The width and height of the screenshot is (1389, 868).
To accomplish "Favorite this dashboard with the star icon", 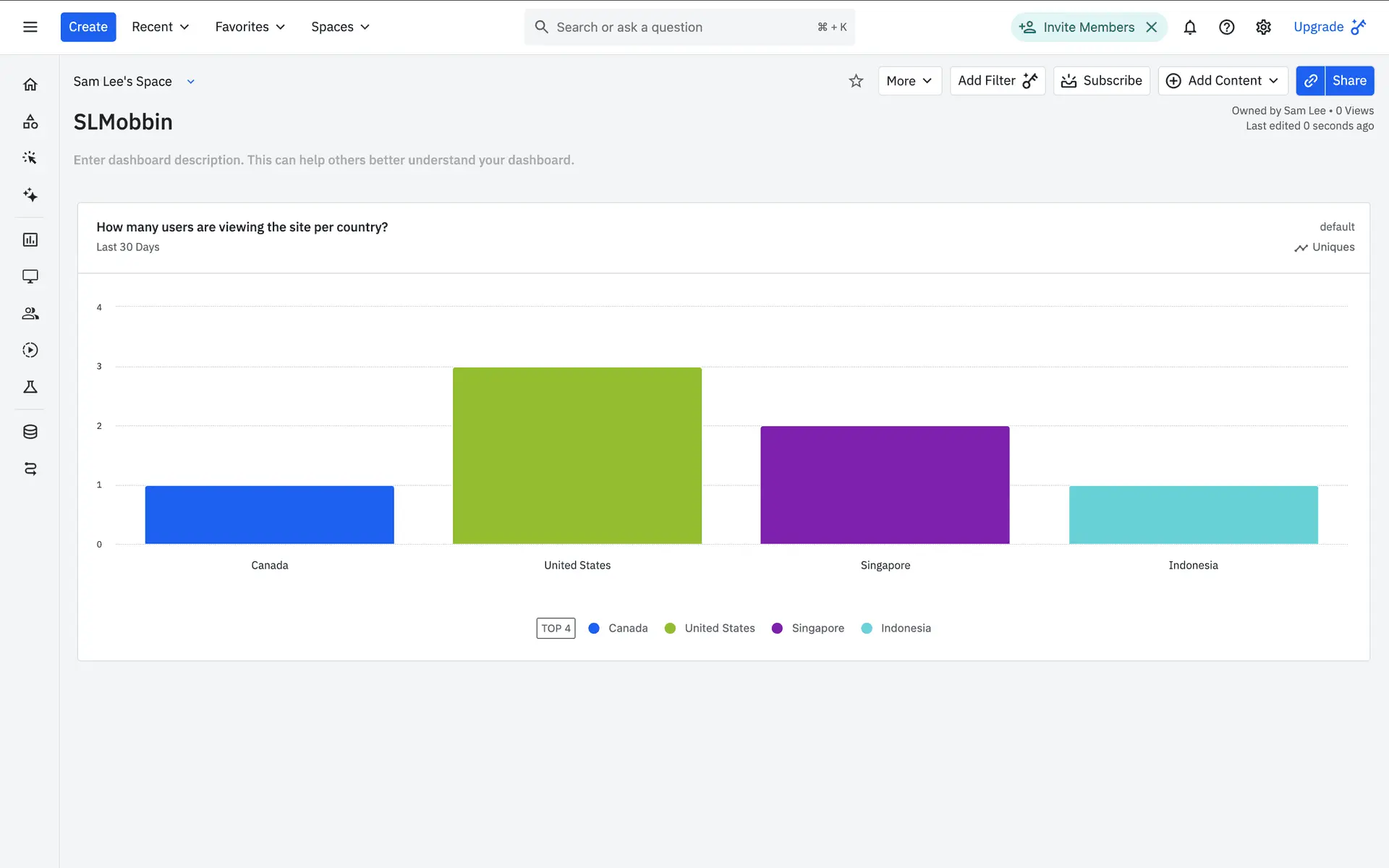I will tap(856, 81).
